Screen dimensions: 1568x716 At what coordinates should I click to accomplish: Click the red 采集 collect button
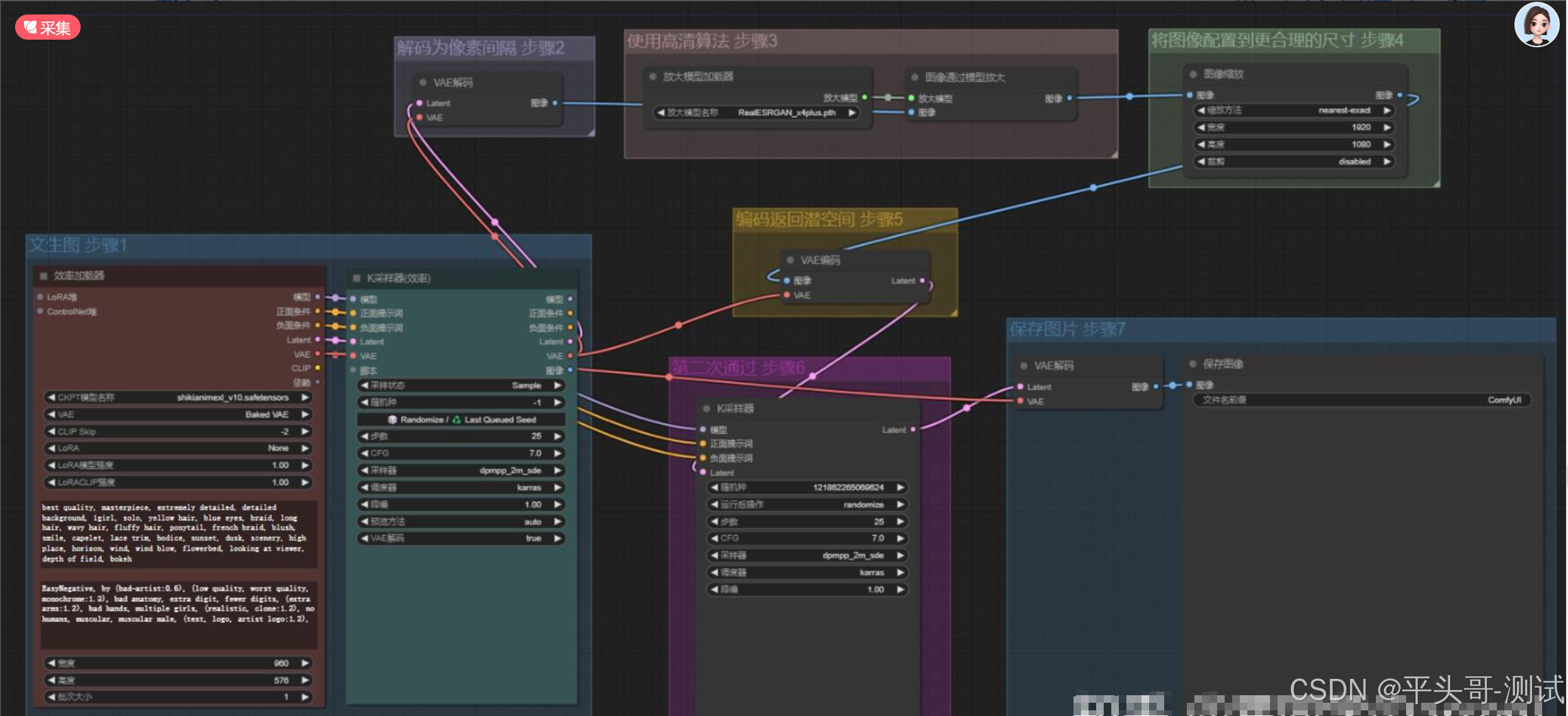(48, 28)
